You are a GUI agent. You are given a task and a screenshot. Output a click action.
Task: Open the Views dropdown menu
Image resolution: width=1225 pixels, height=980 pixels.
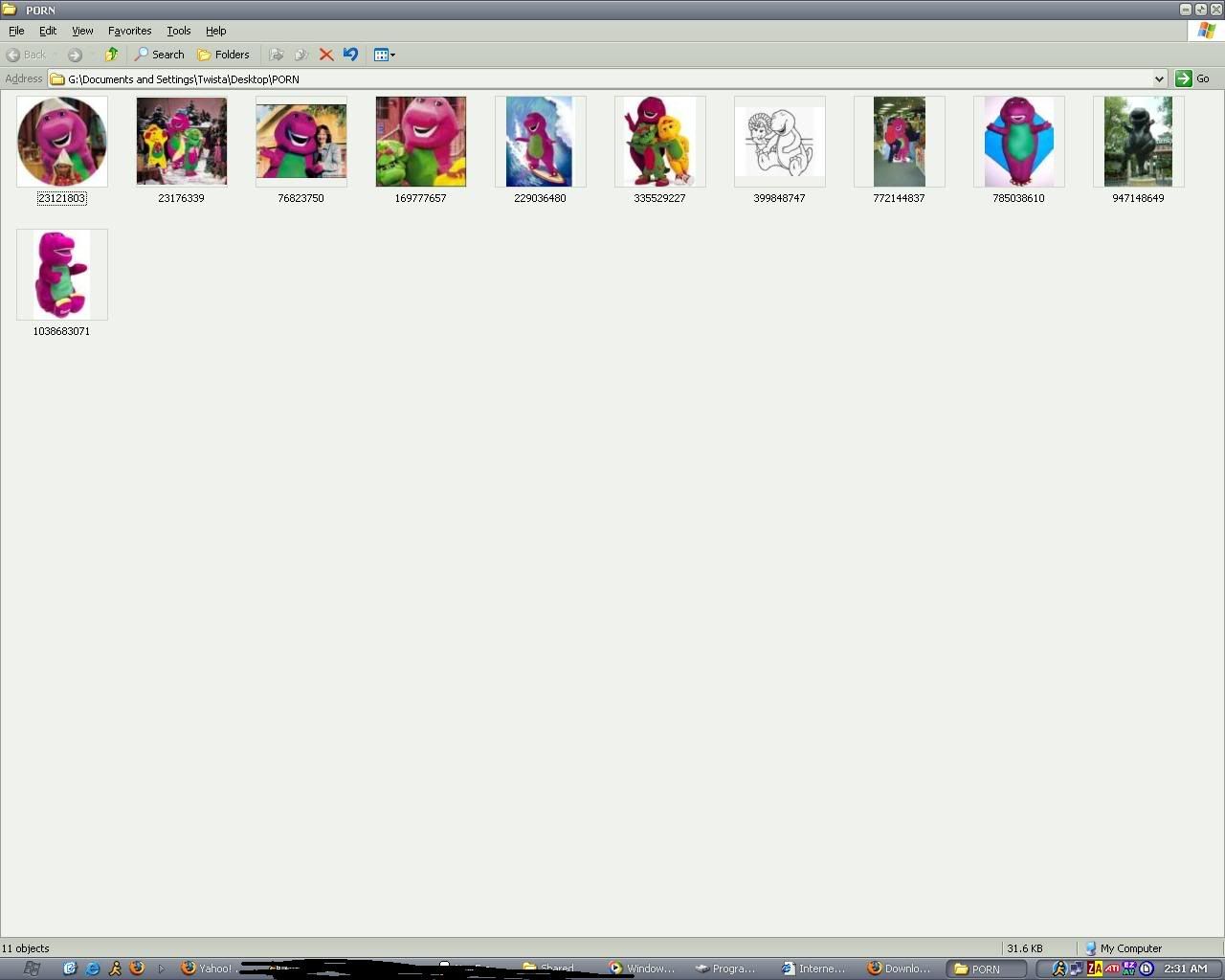pyautogui.click(x=384, y=55)
